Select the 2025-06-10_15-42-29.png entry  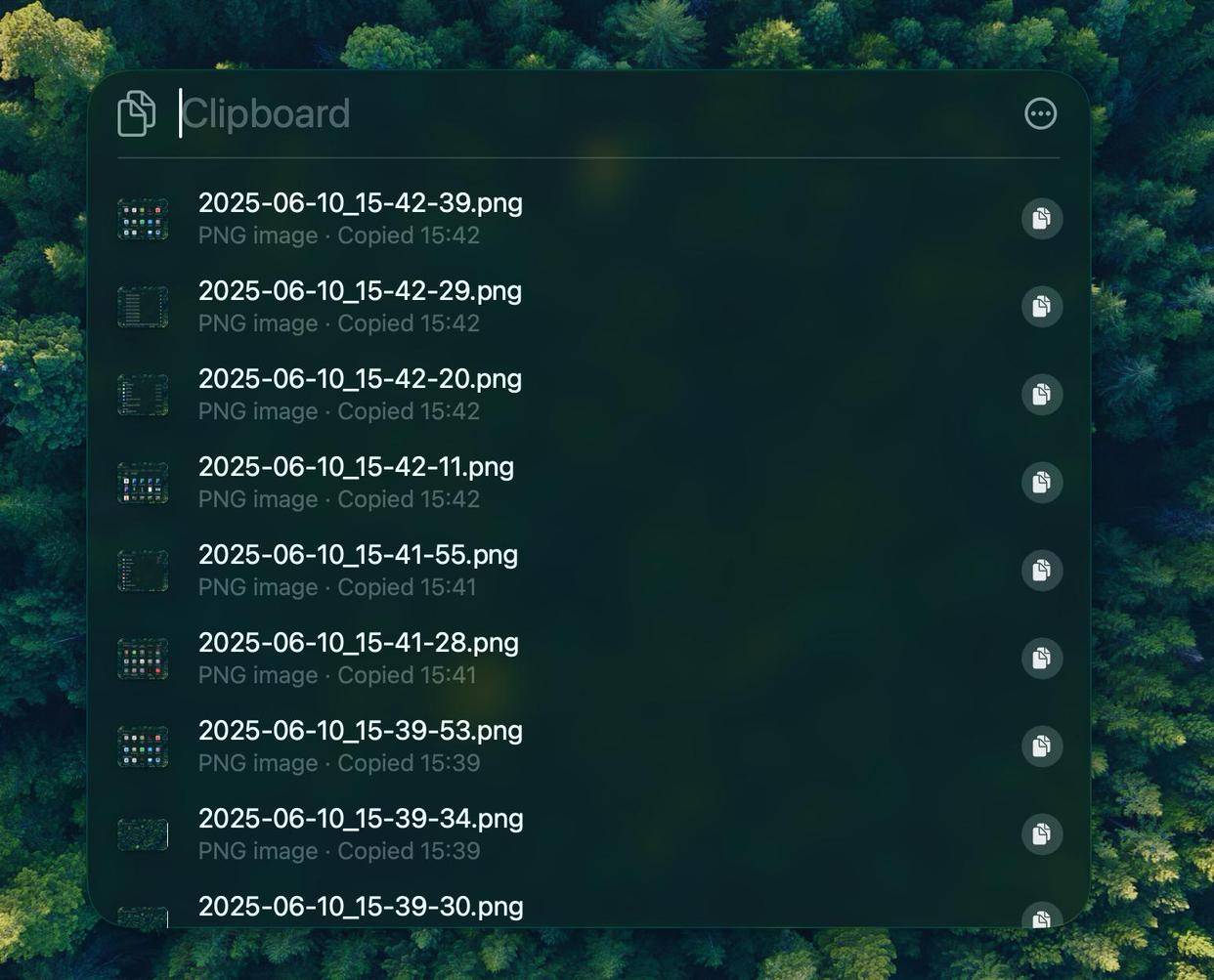[x=588, y=307]
